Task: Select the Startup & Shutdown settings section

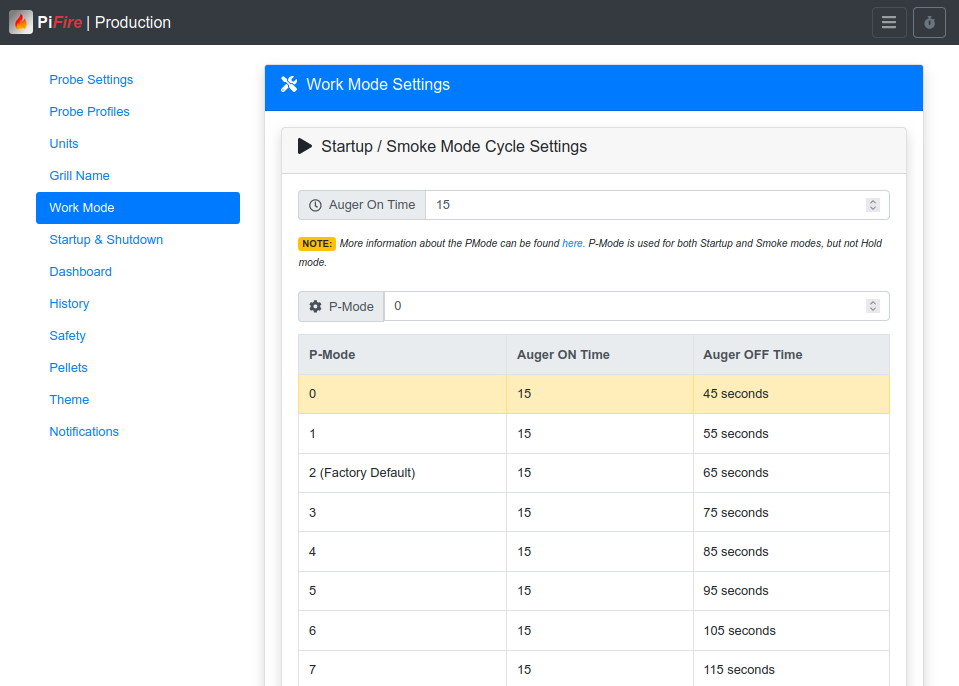Action: (106, 240)
